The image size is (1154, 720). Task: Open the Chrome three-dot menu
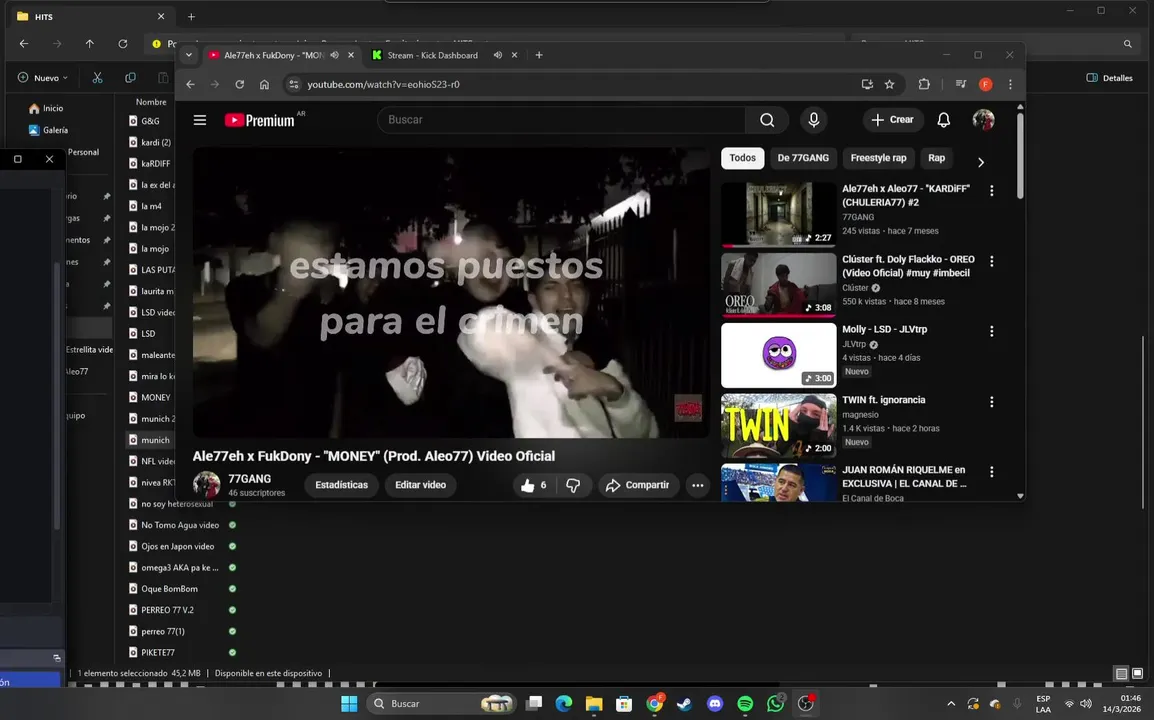tap(1010, 85)
